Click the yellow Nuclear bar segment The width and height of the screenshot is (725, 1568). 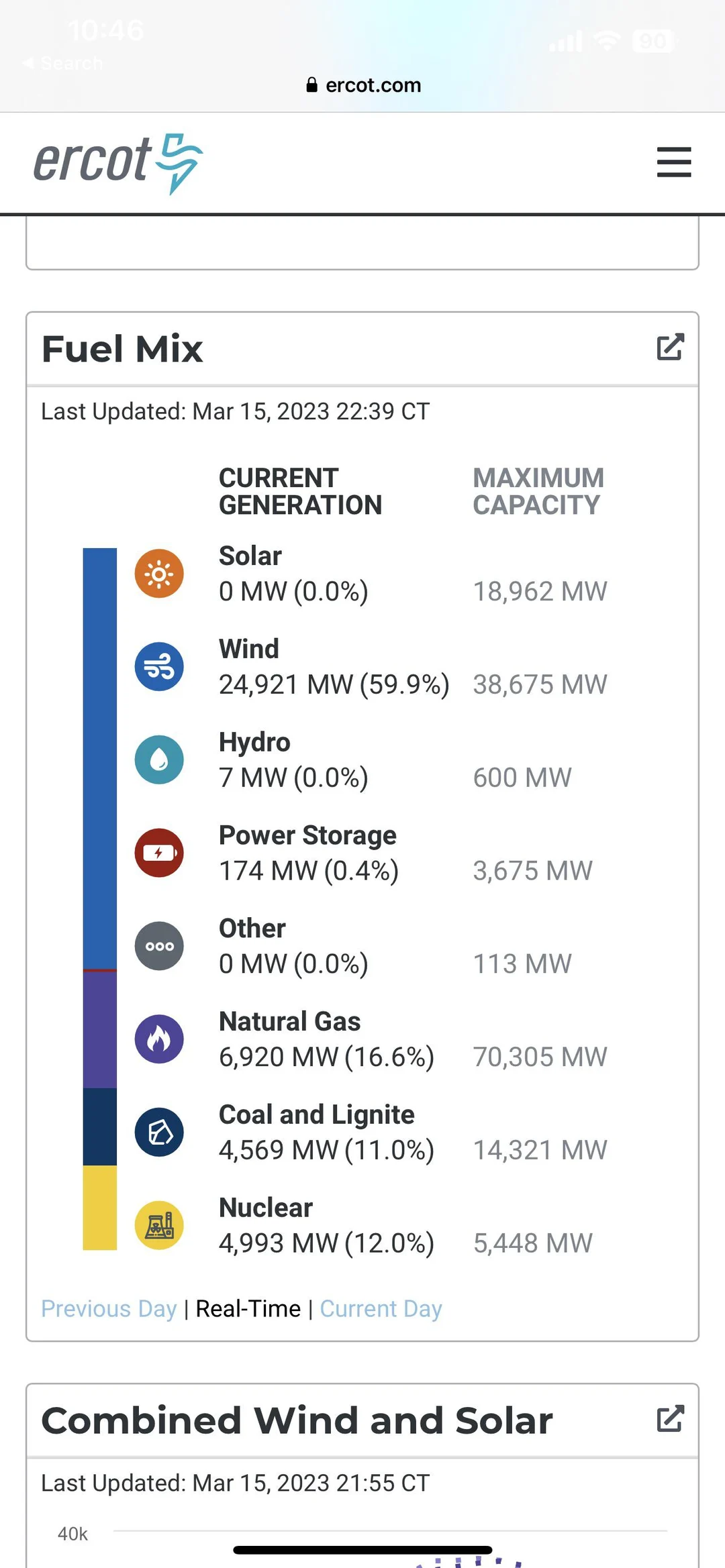pos(99,1208)
